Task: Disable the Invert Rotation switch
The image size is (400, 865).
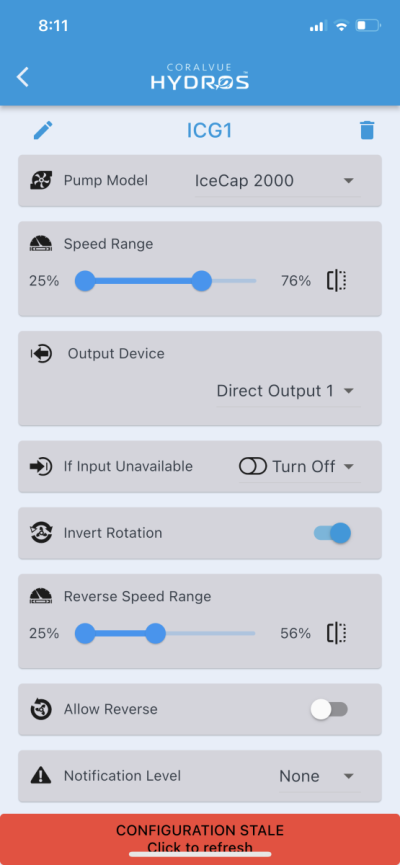Action: [x=332, y=533]
